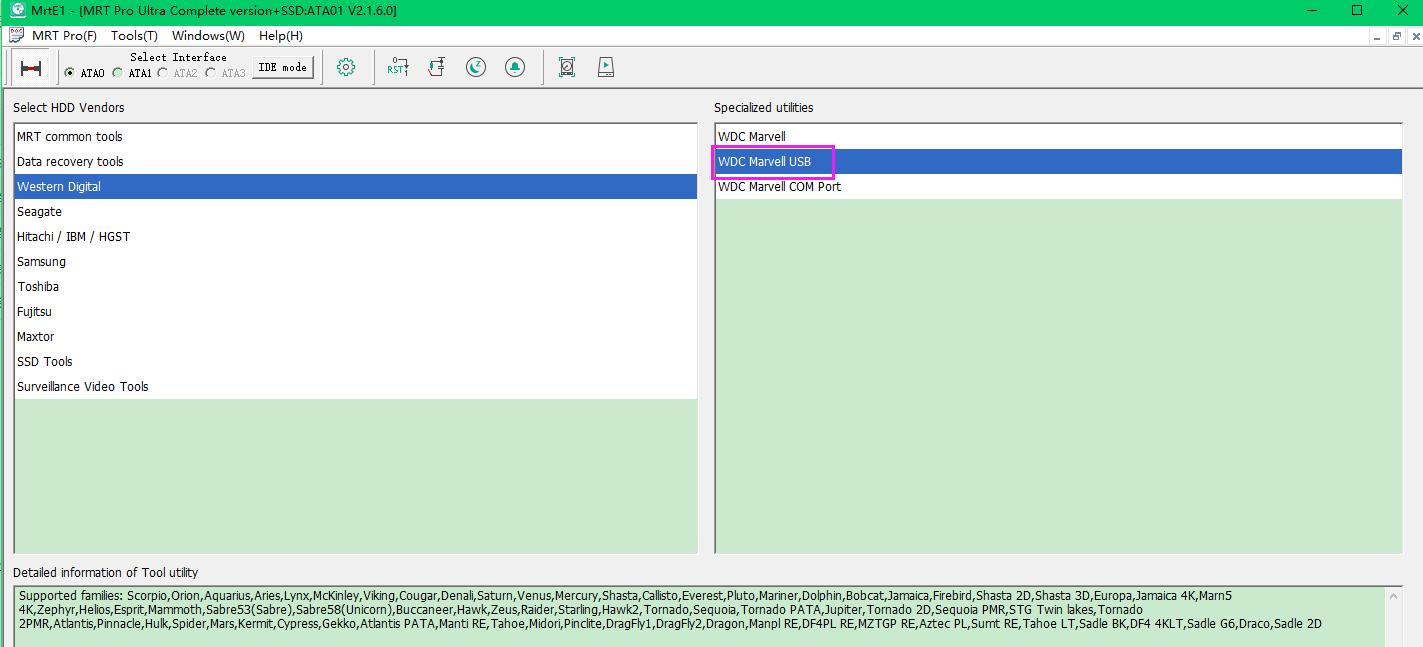The width and height of the screenshot is (1423, 647).
Task: Select the WDC Marvell USB utility
Action: click(x=1059, y=162)
